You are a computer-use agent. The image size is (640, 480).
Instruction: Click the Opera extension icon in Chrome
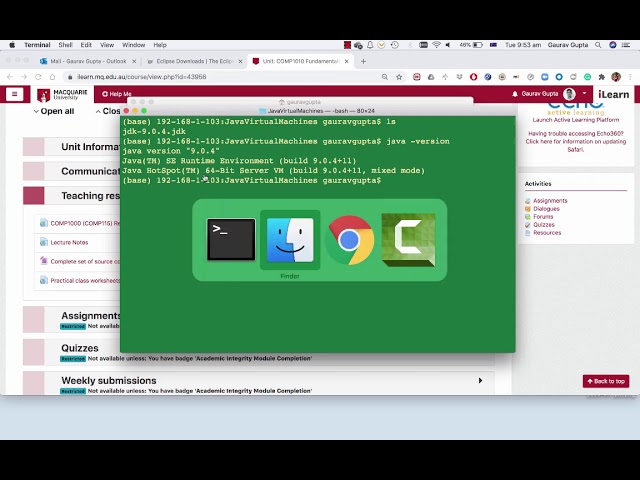473,77
